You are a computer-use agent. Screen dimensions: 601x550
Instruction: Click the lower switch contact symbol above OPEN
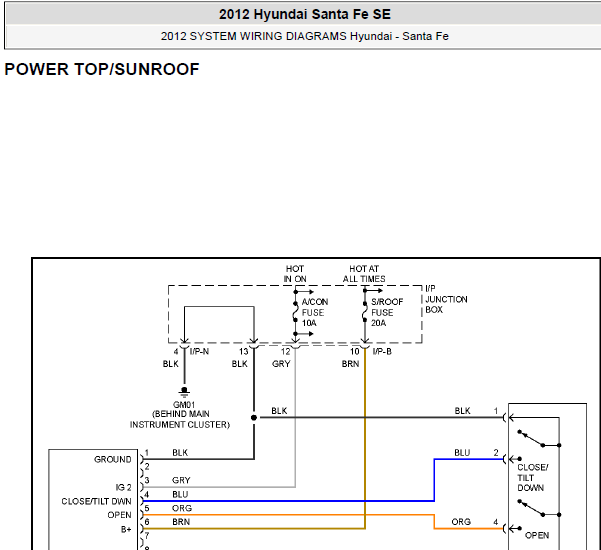point(539,508)
